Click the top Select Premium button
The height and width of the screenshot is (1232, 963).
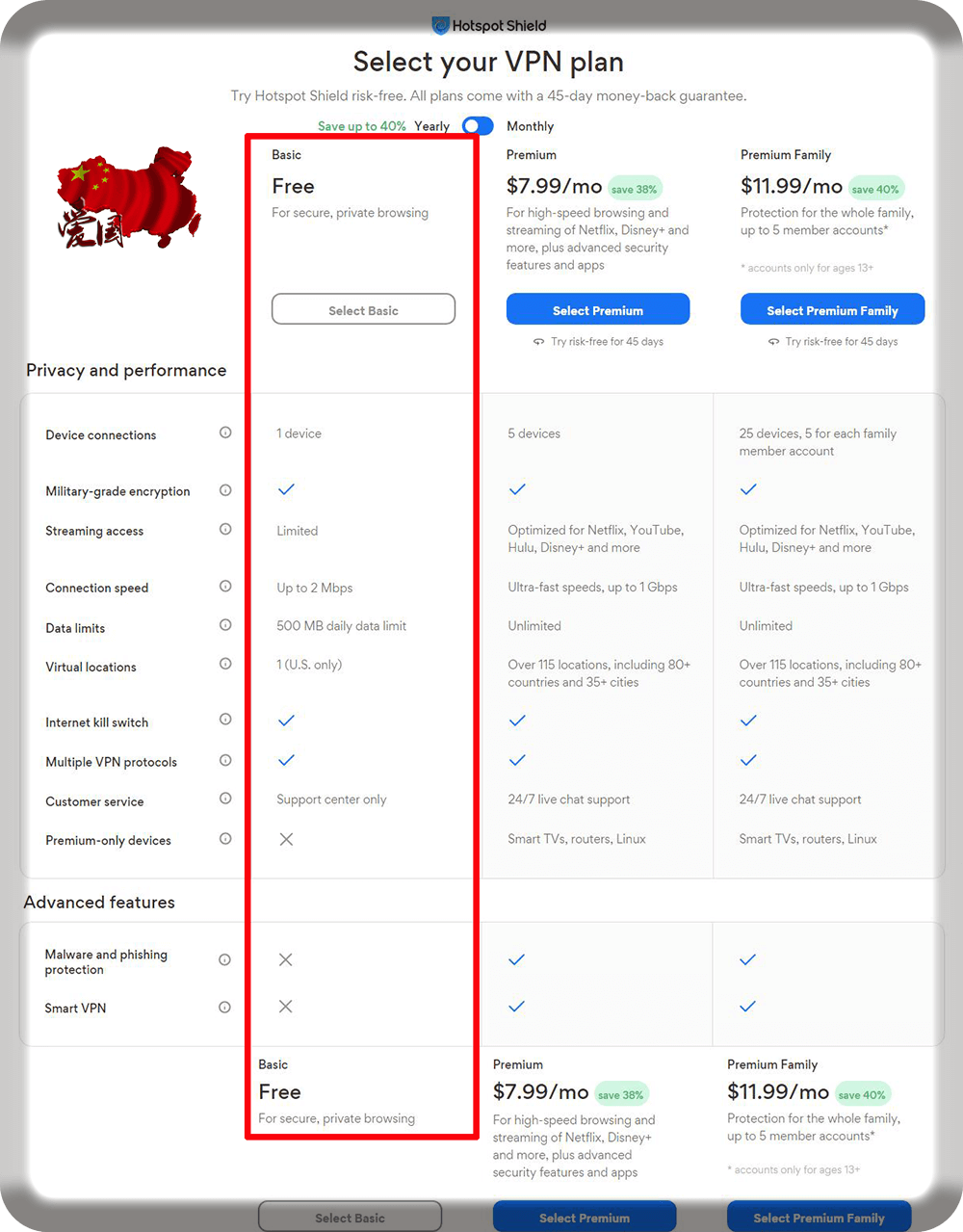598,310
